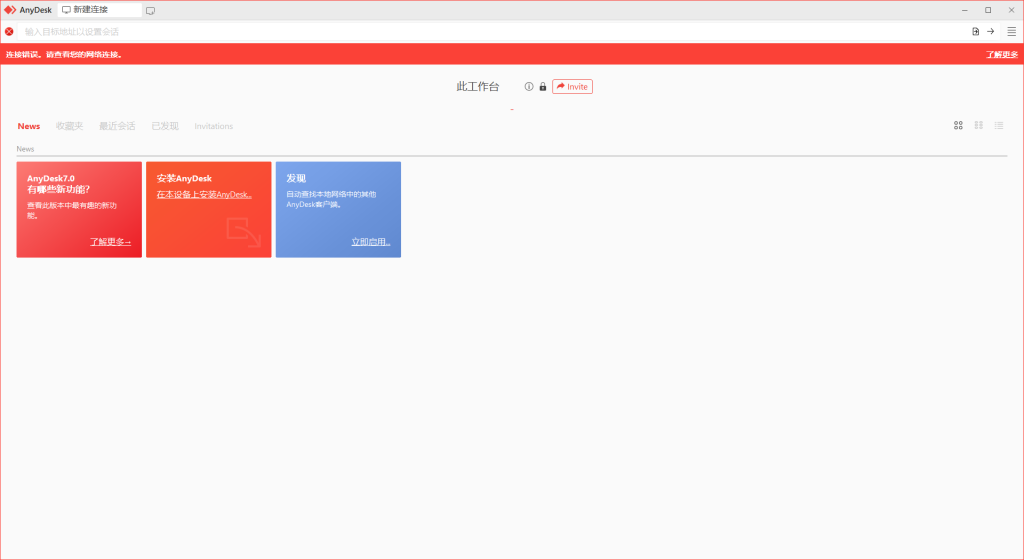1024x560 pixels.
Task: Open the News tab
Action: [29, 126]
